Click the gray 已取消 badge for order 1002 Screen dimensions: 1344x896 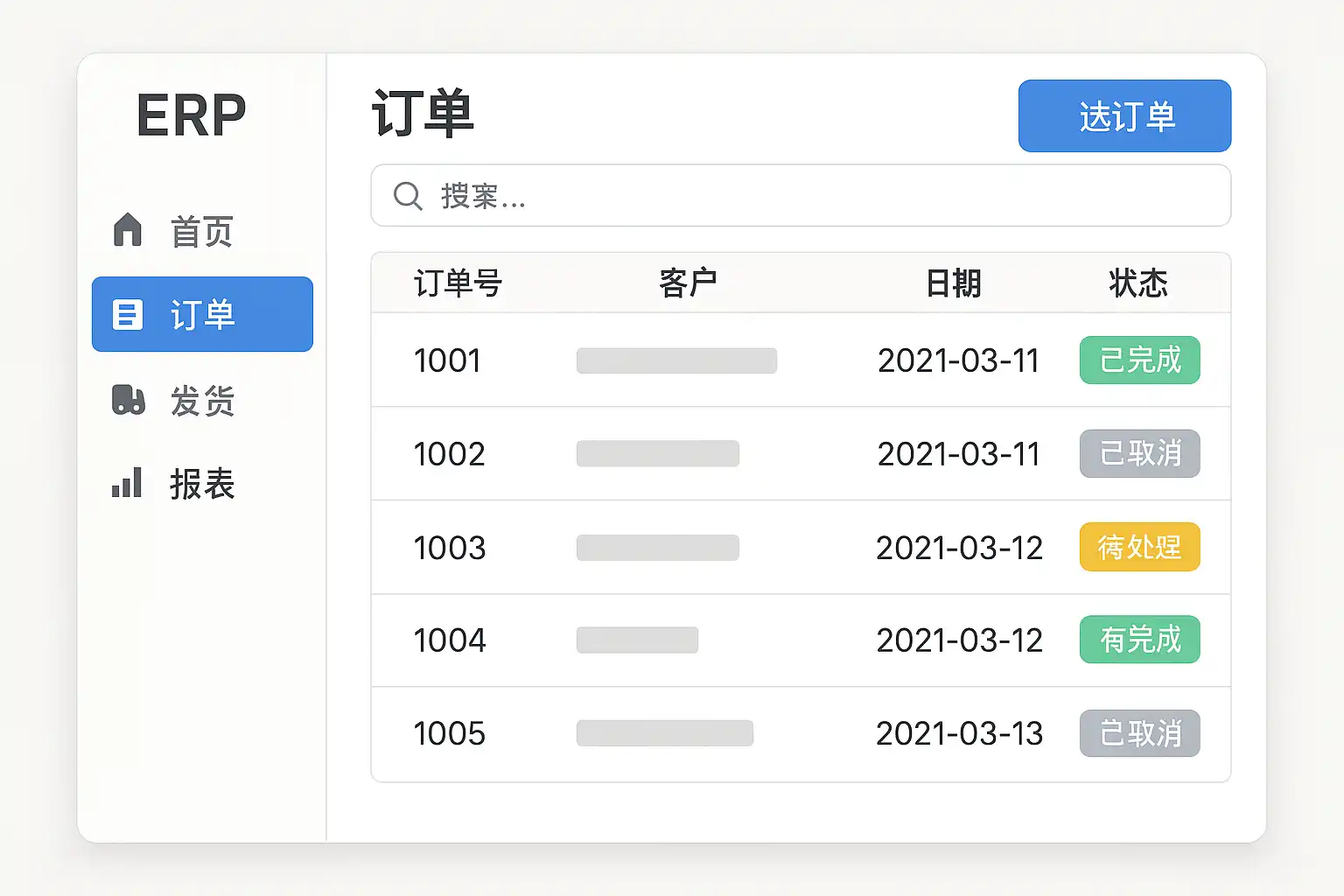click(1139, 453)
